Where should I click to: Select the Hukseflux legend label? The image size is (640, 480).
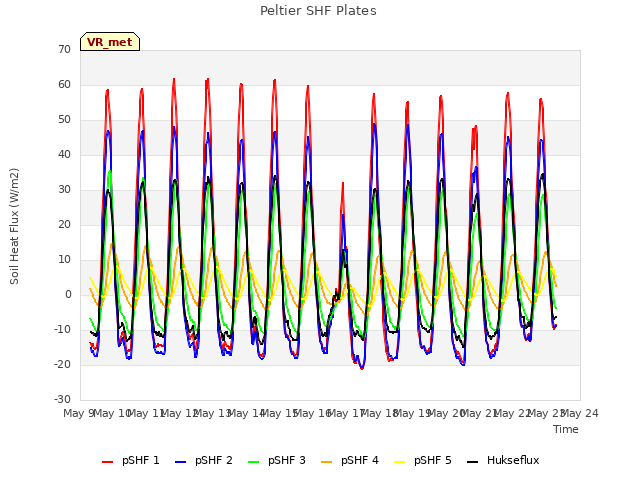513,460
